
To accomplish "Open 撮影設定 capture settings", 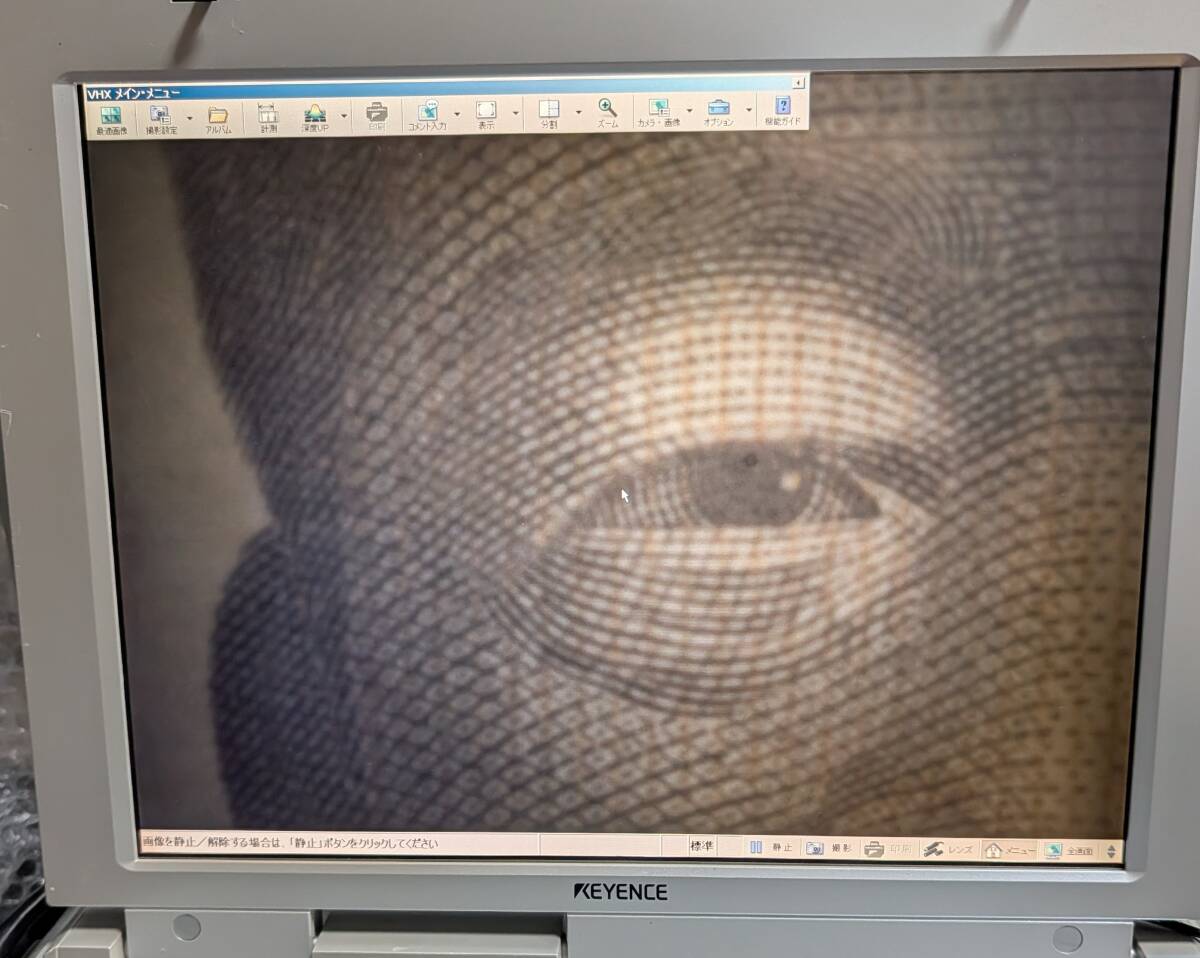I will (160, 119).
